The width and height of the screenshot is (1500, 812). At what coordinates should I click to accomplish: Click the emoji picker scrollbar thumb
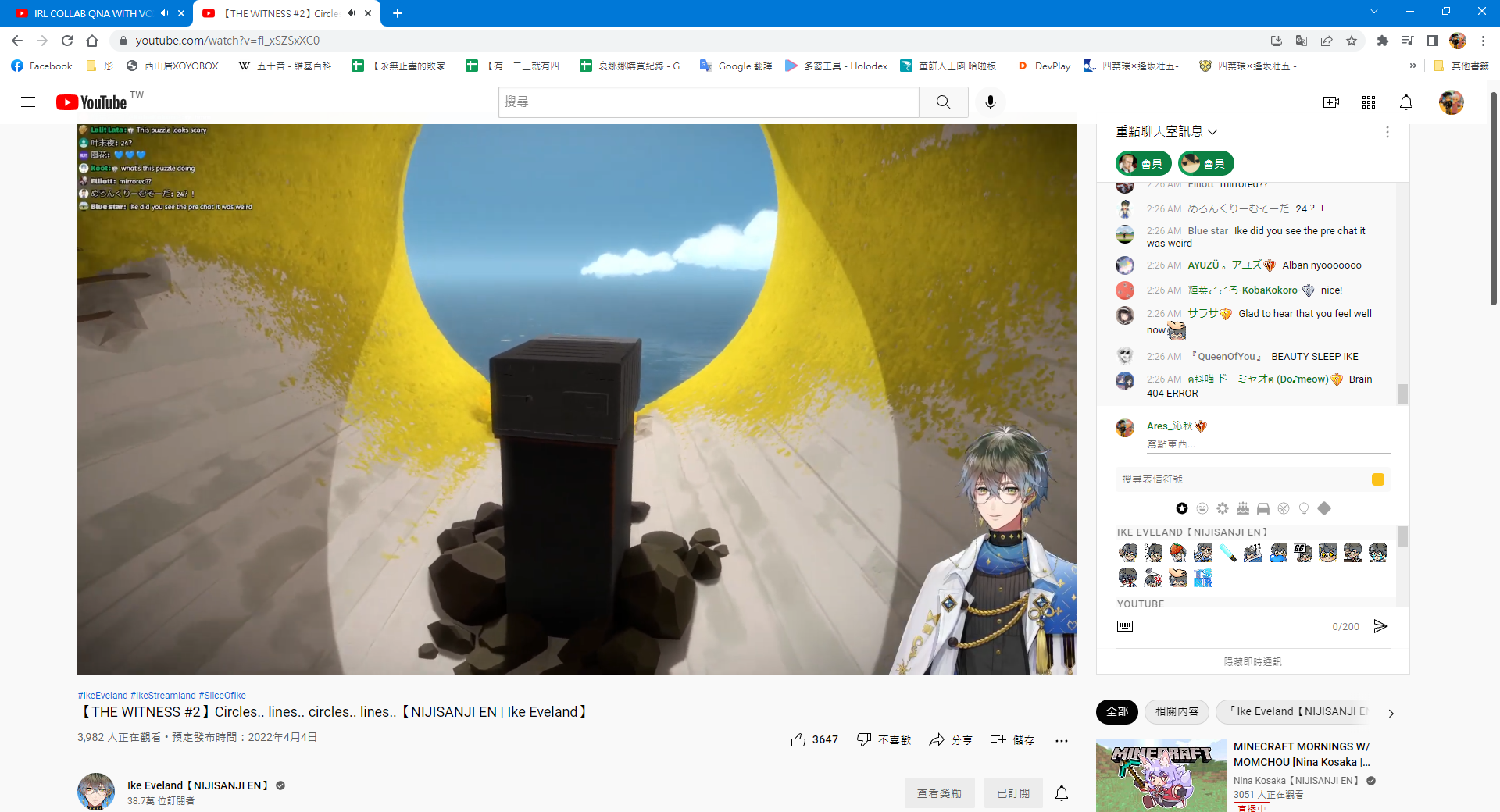[1402, 536]
